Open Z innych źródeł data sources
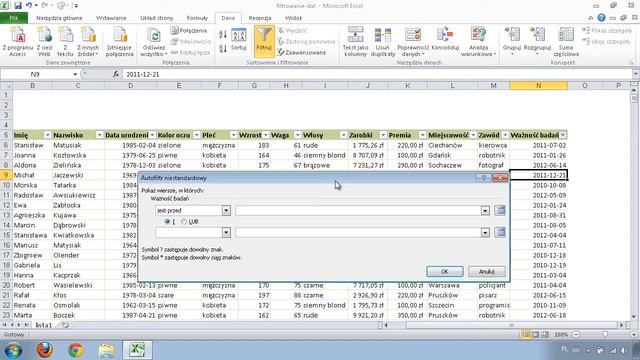 pos(88,41)
